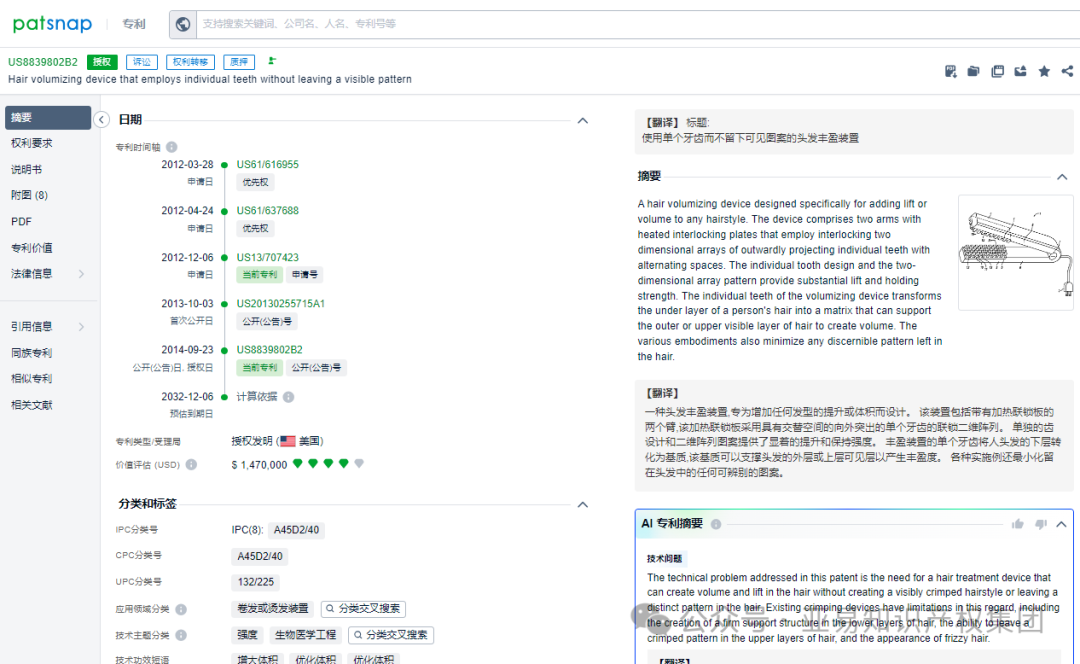Collapse the left sidebar with arrow
1080x664 pixels.
(101, 118)
